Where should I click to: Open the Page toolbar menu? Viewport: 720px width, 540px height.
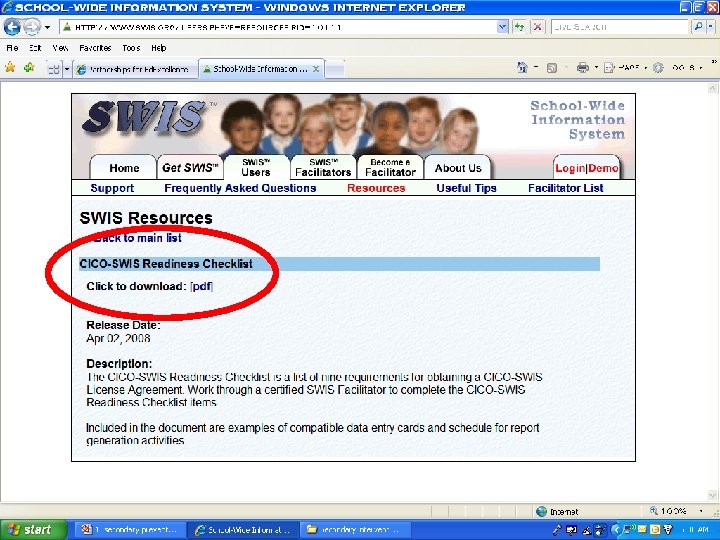[x=624, y=68]
